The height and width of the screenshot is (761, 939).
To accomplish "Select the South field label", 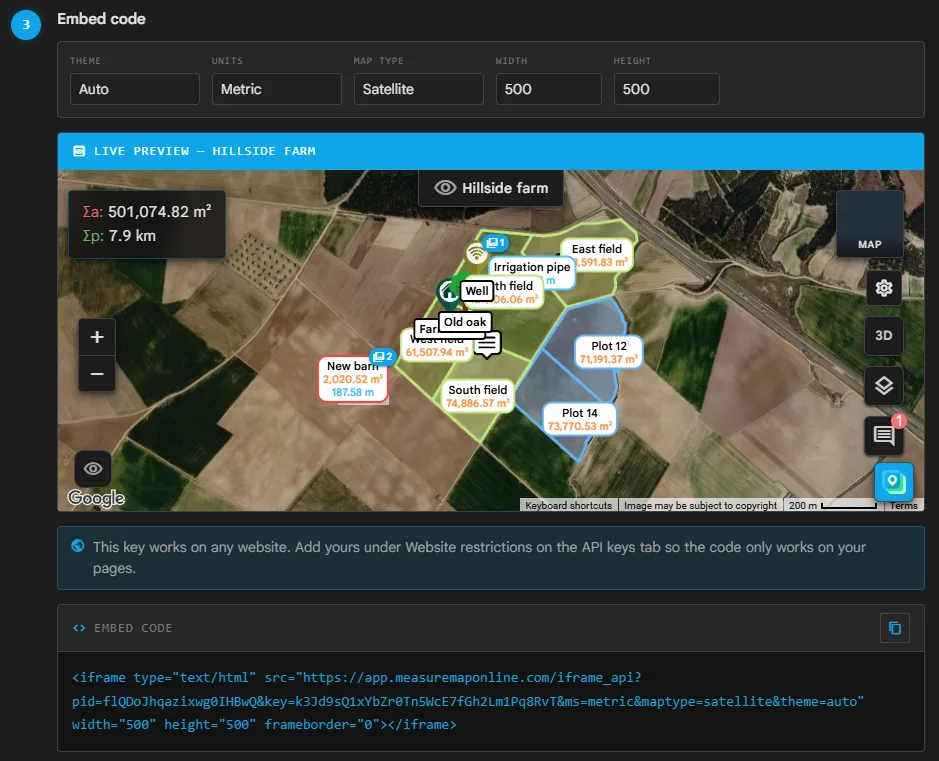I will (478, 396).
